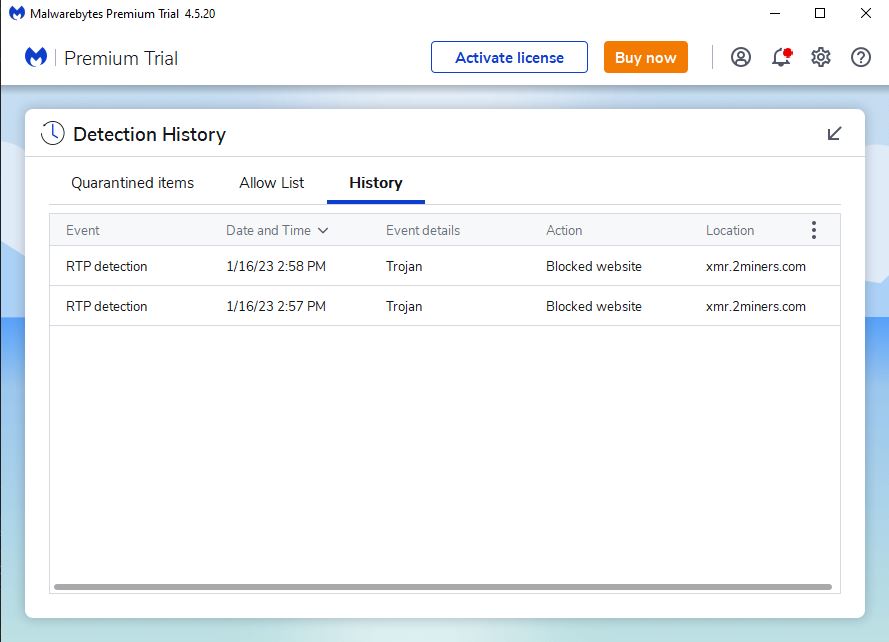Click the Activate license button
The width and height of the screenshot is (889, 642).
point(509,57)
